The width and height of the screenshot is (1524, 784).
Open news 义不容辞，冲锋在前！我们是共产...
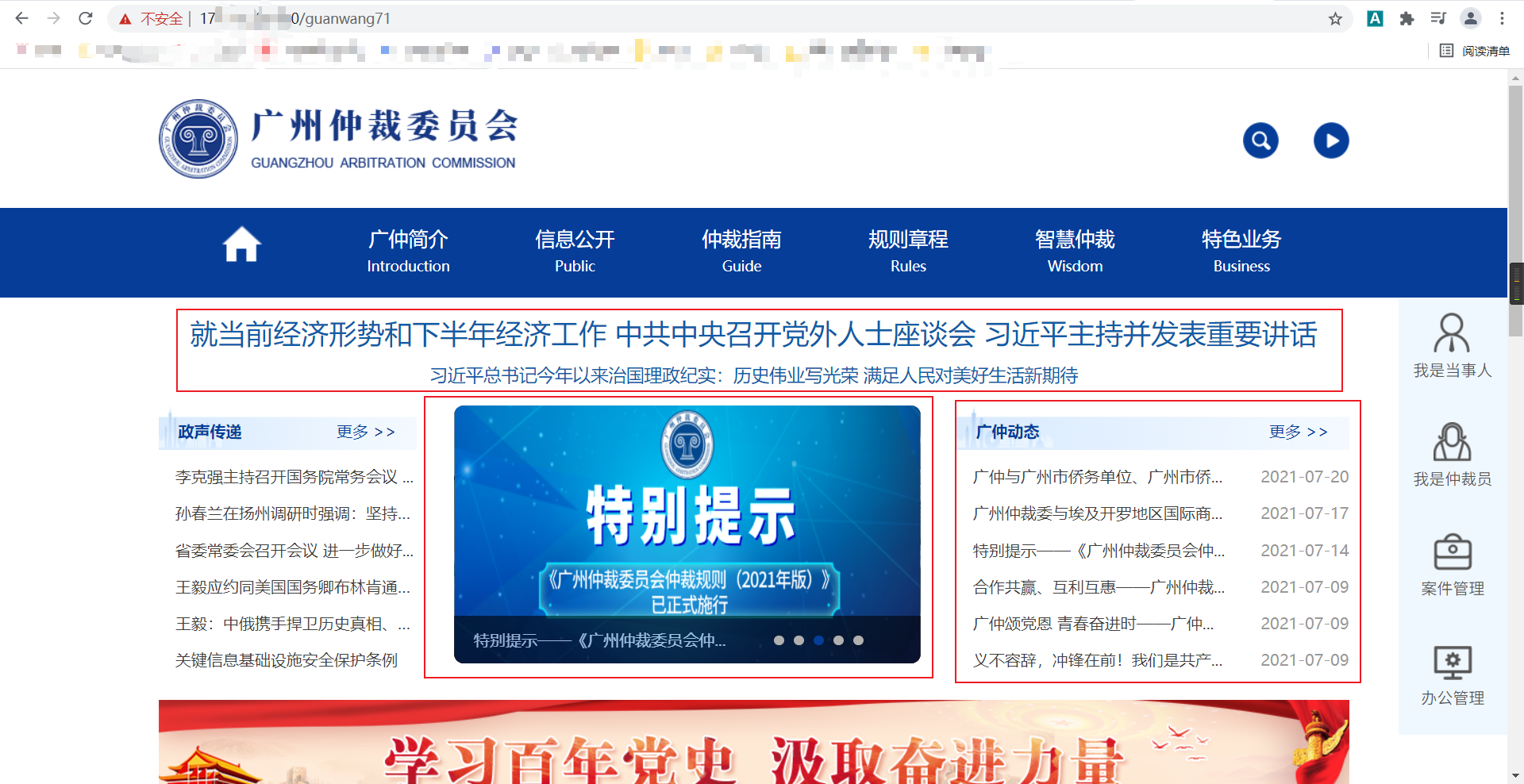click(x=1098, y=660)
